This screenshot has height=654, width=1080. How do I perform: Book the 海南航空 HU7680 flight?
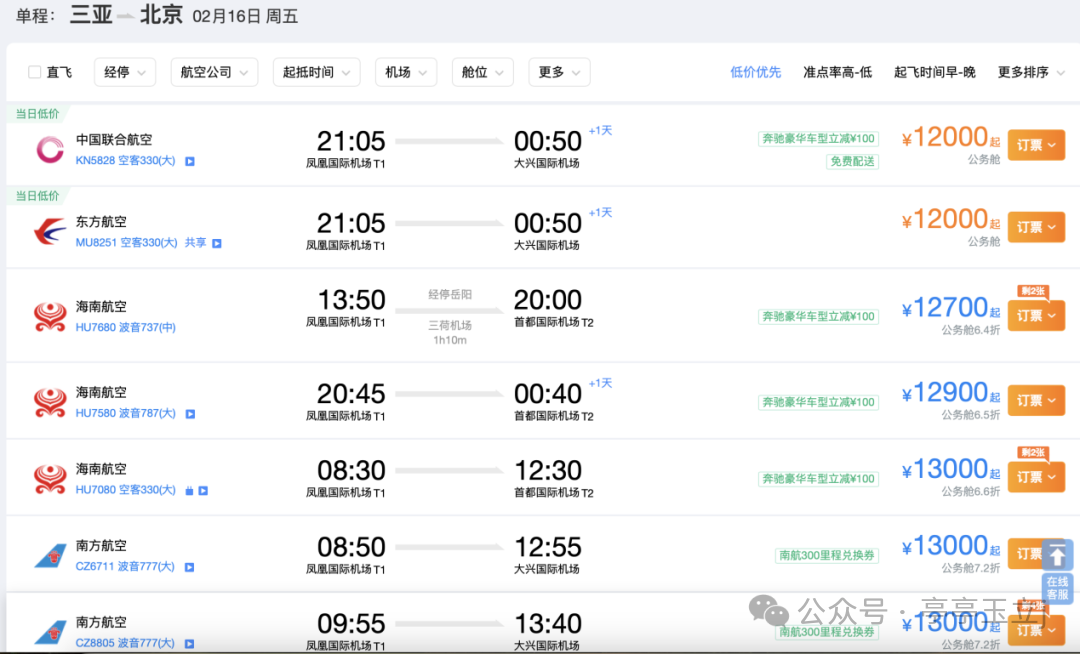[x=1036, y=316]
